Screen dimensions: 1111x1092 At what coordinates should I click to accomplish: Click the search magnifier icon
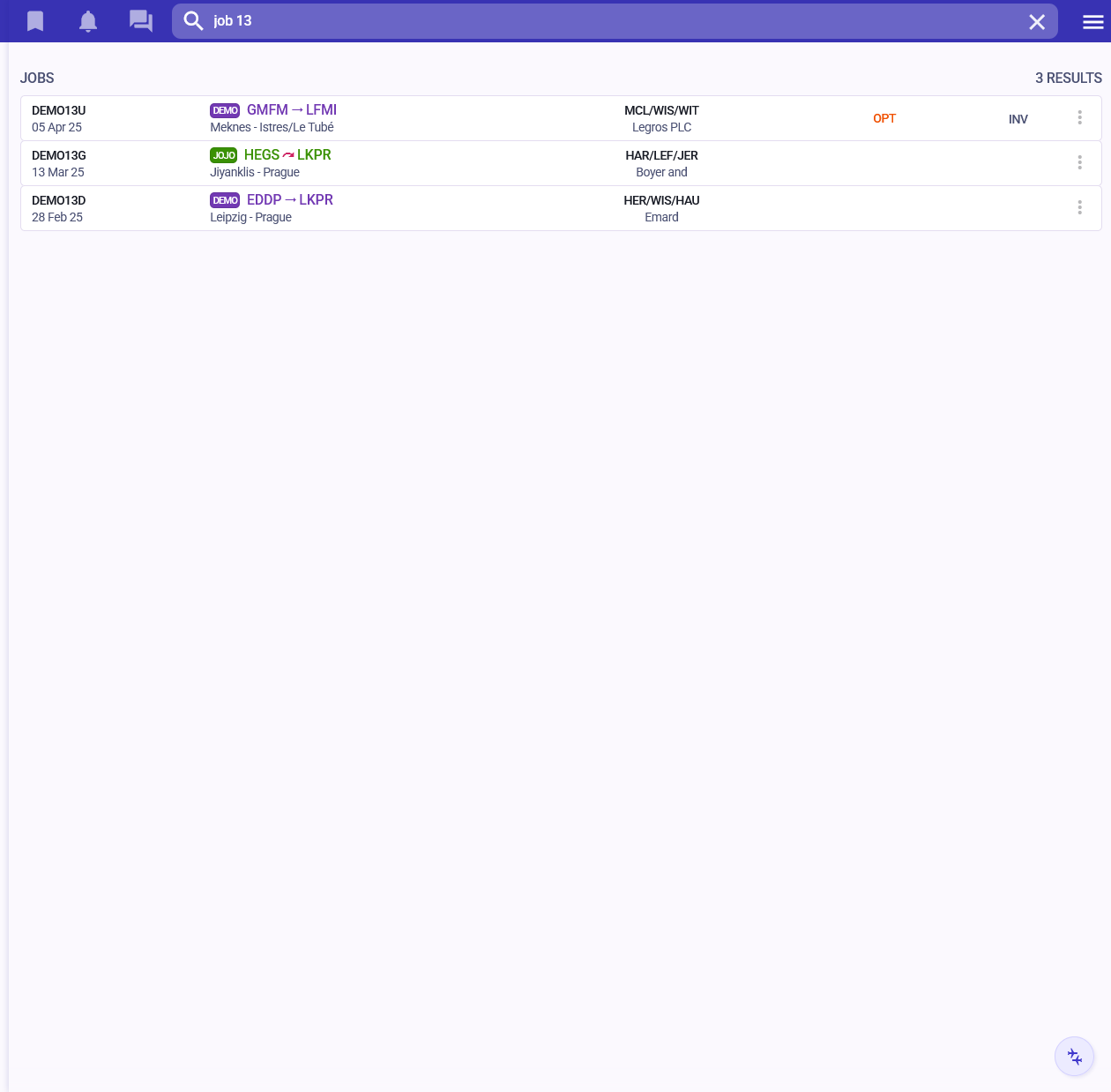[x=193, y=21]
